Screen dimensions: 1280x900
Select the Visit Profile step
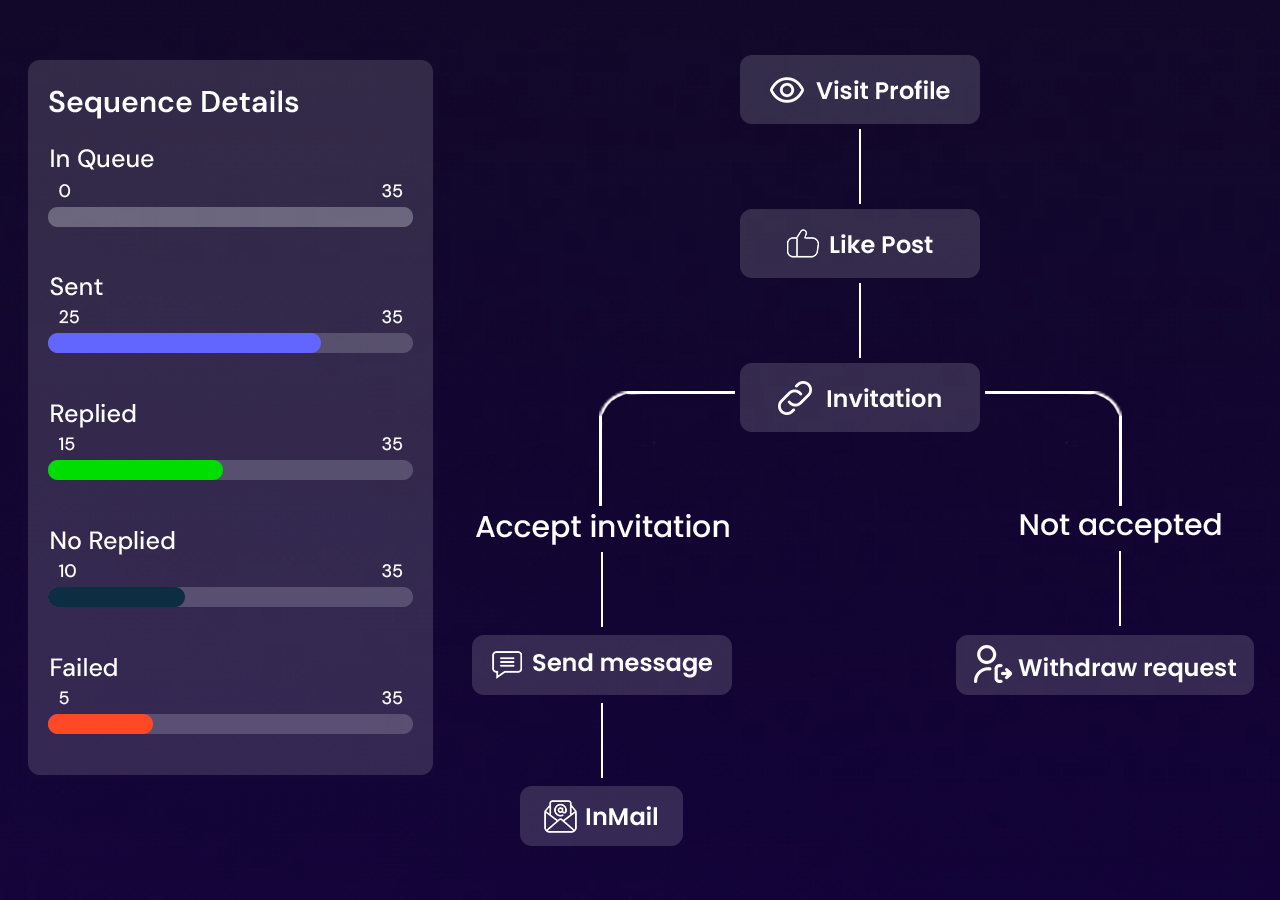pos(859,90)
